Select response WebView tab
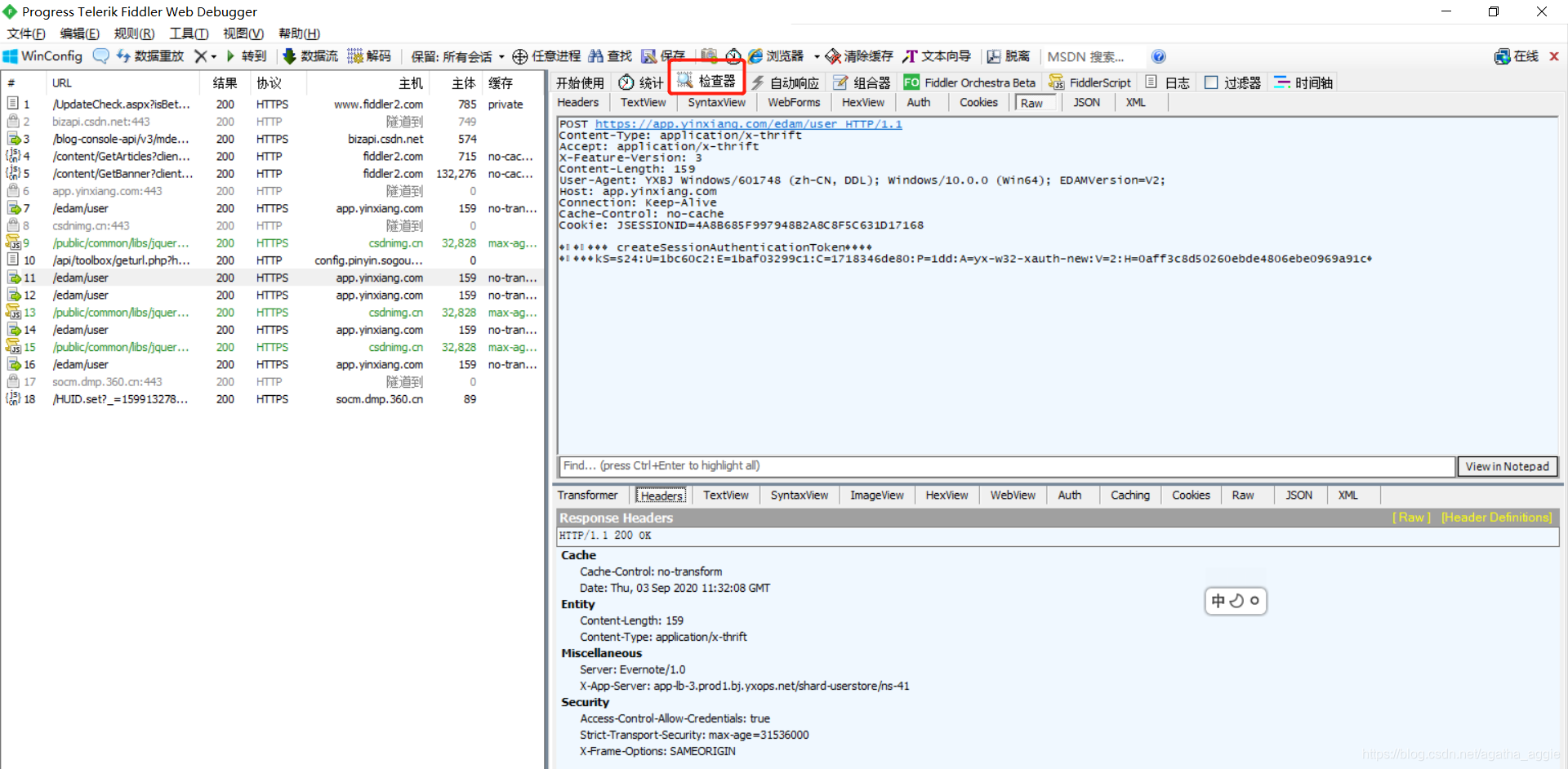This screenshot has height=769, width=1568. 1013,495
